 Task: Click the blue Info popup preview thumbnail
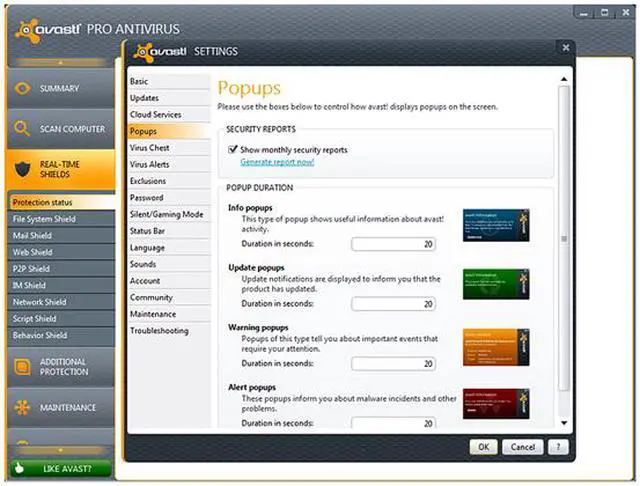(496, 225)
